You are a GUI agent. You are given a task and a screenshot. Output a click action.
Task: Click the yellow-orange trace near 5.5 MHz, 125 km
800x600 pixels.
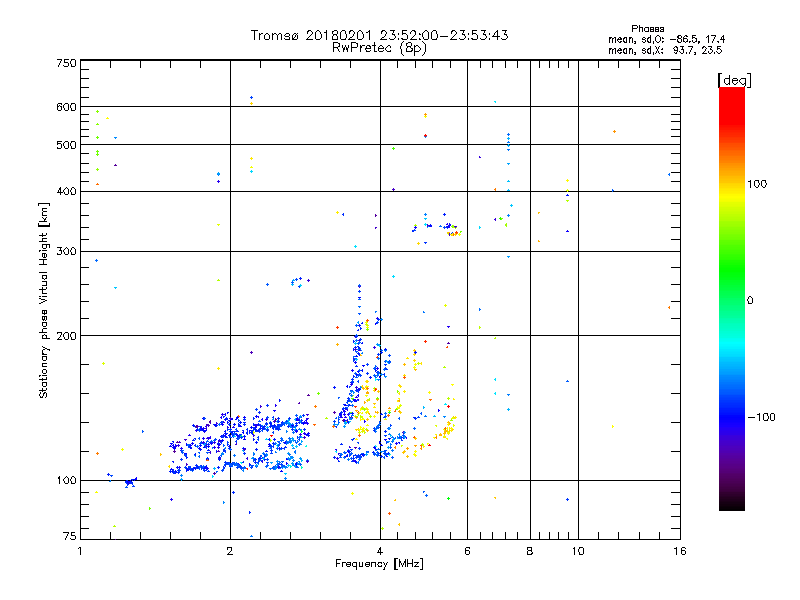pyautogui.click(x=446, y=429)
